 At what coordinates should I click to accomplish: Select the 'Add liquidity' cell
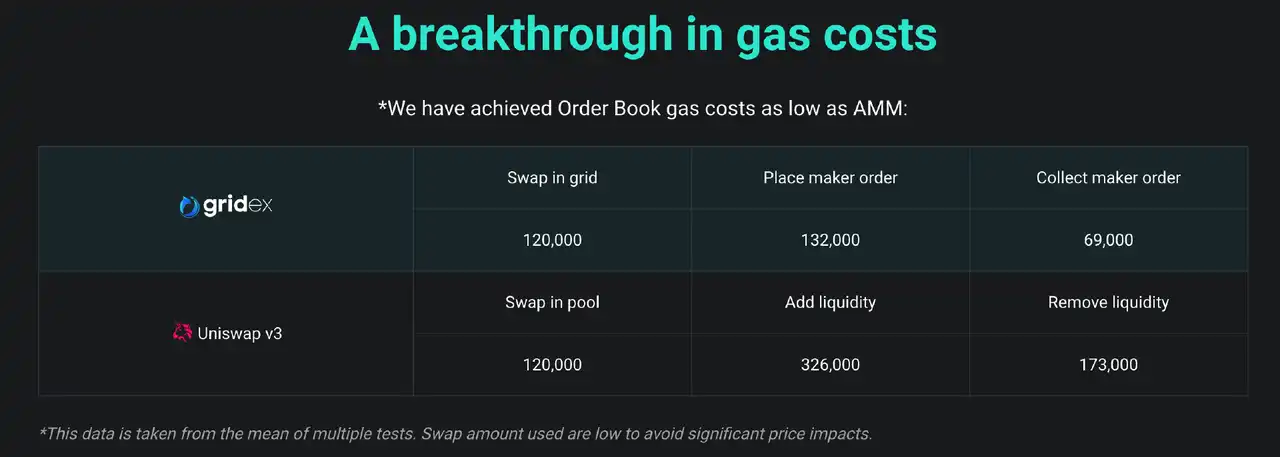pos(830,302)
